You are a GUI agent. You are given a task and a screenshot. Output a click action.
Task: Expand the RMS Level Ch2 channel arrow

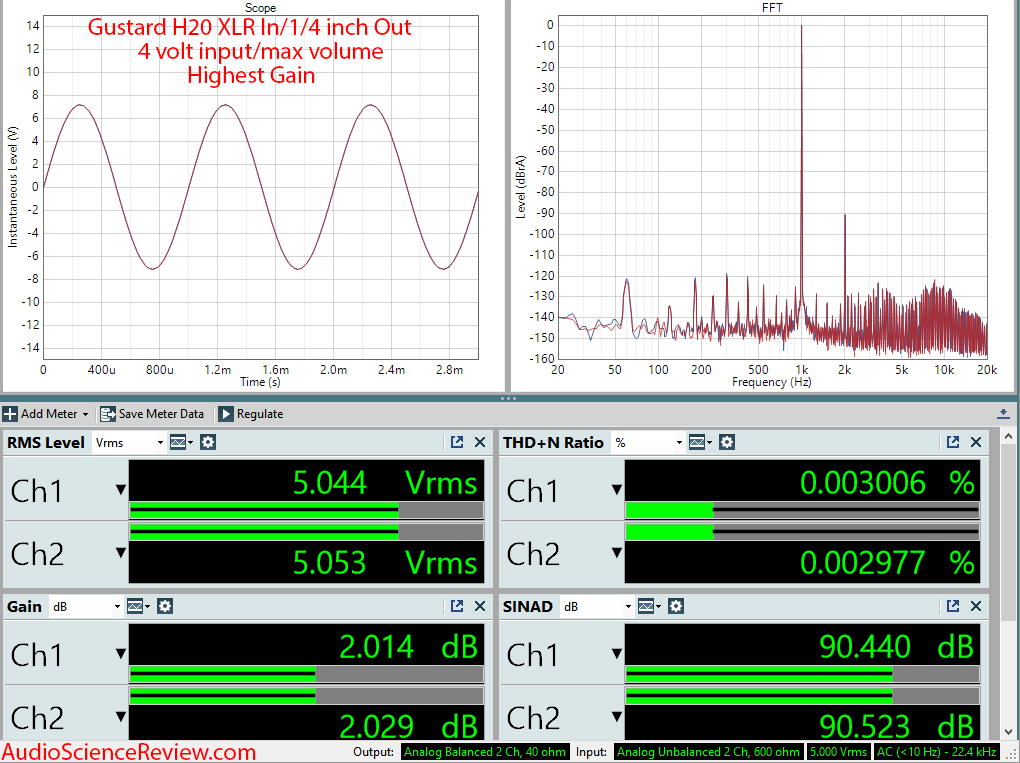121,553
